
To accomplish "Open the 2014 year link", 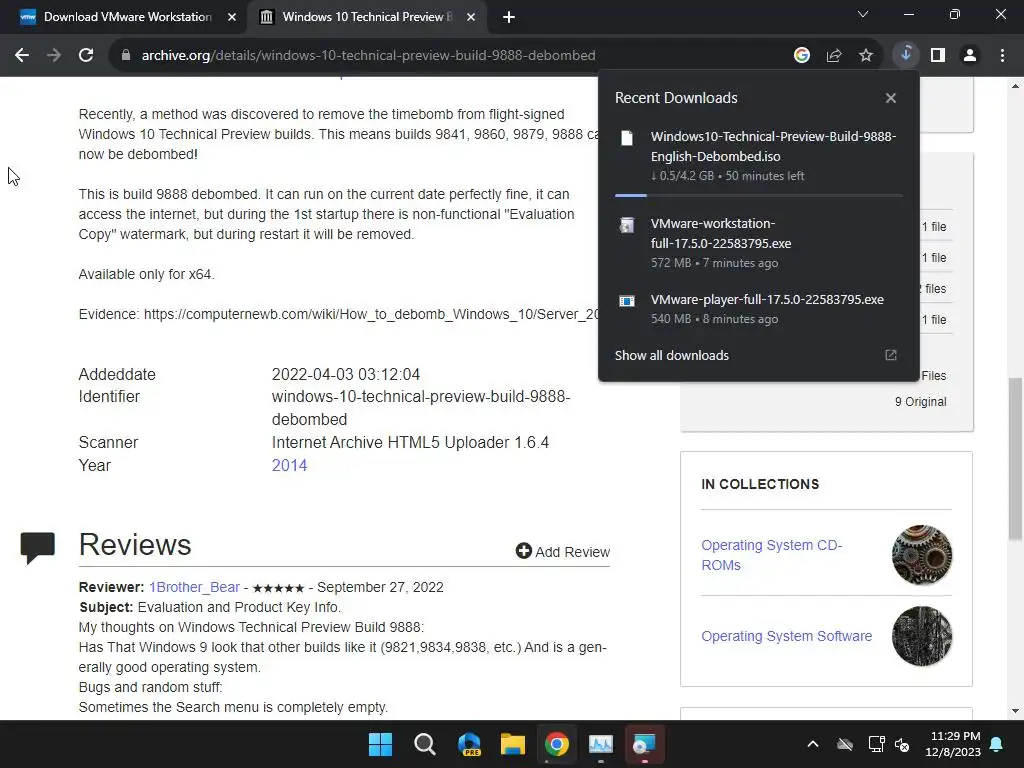I will pyautogui.click(x=289, y=466).
